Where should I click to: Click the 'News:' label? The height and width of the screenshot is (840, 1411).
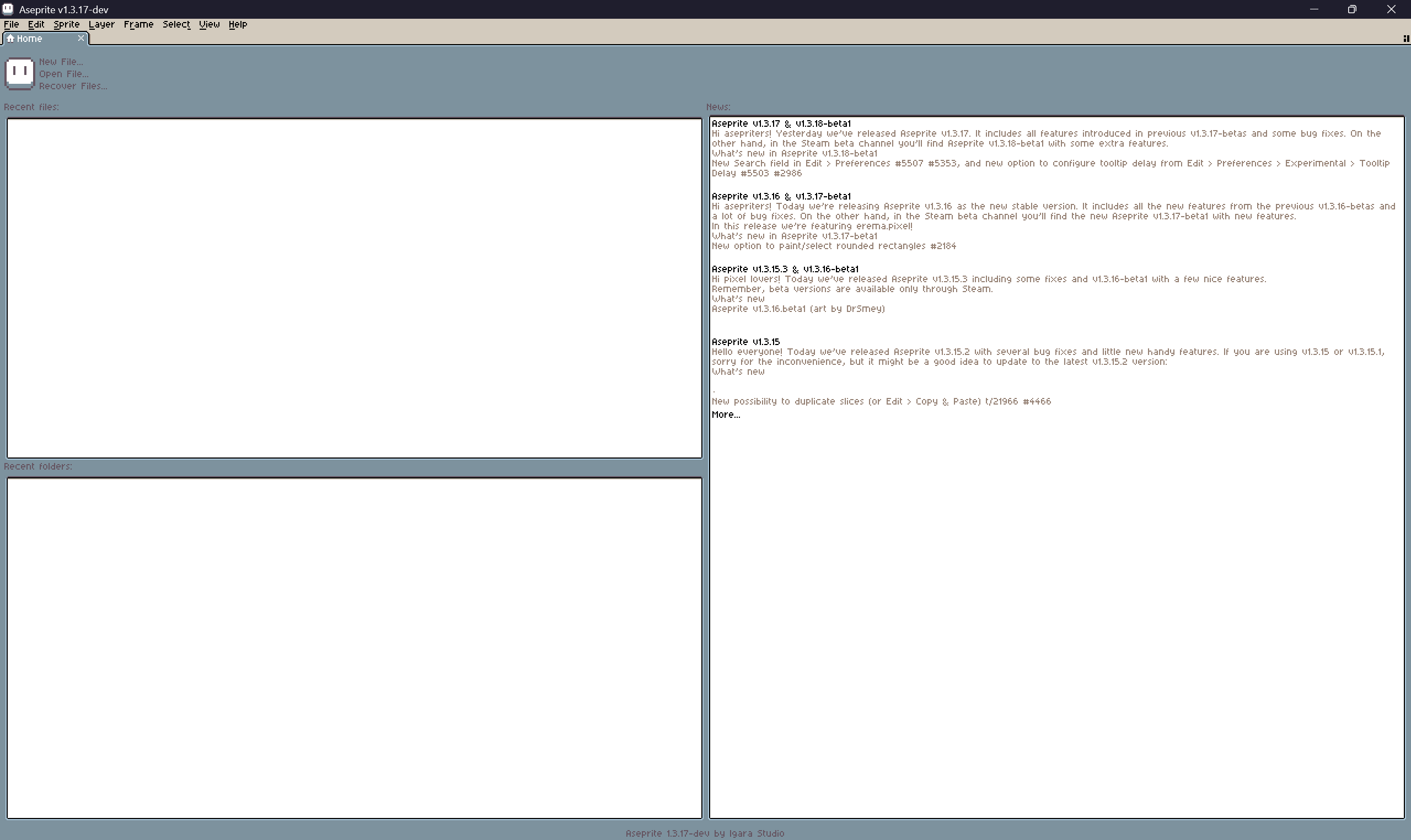718,107
